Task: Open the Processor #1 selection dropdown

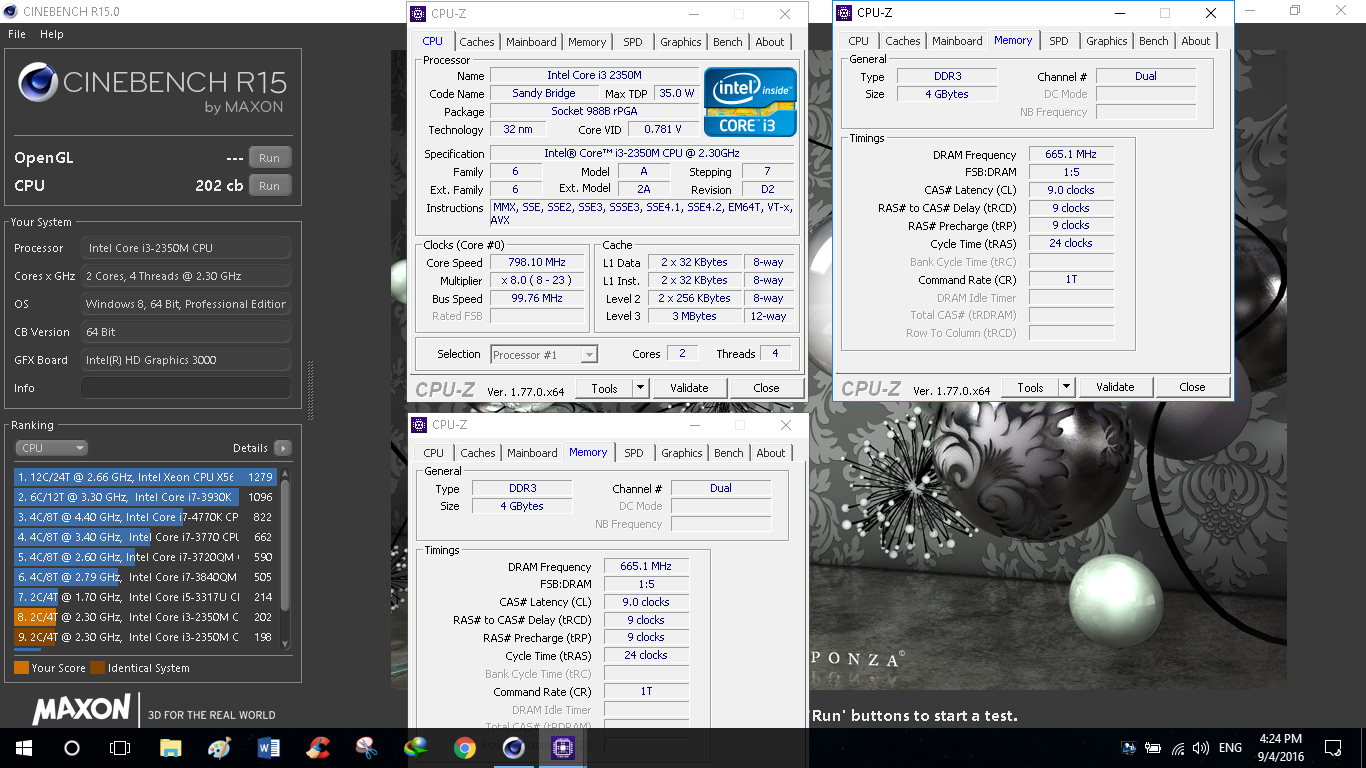Action: coord(544,354)
